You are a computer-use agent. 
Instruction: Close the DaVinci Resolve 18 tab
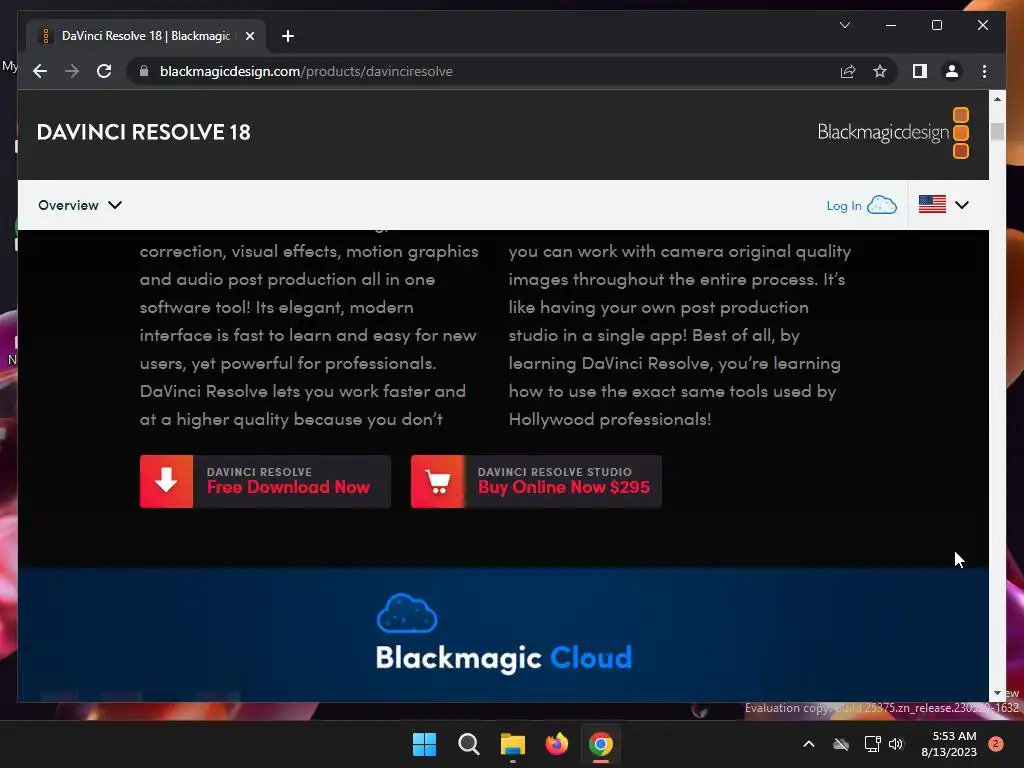[249, 36]
